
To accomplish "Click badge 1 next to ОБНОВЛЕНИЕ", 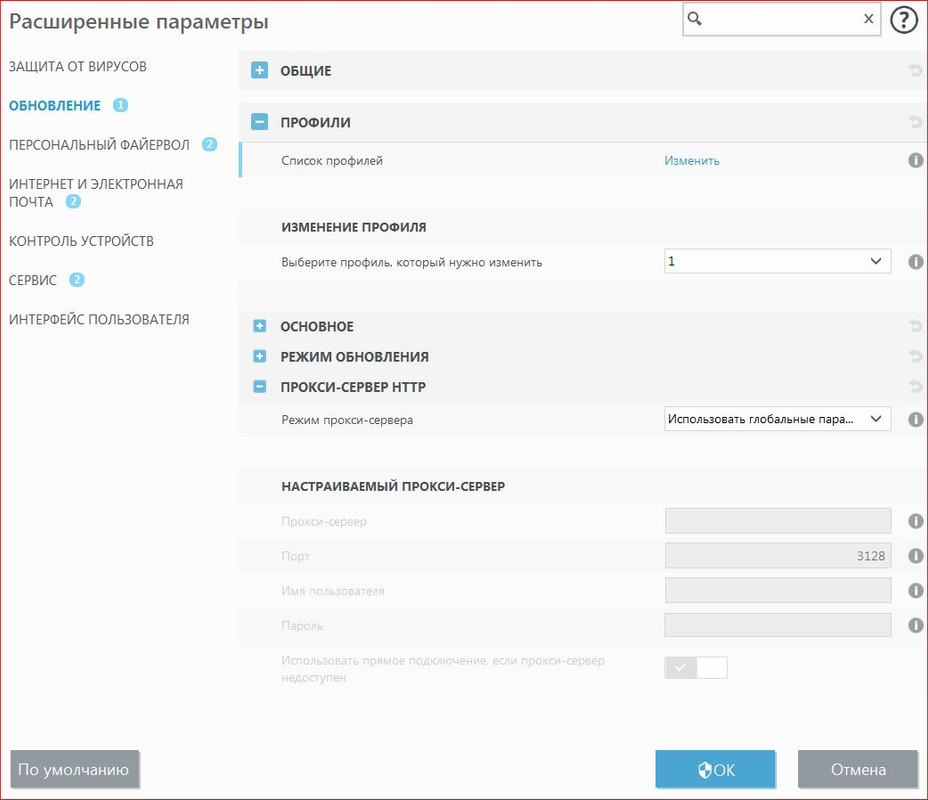I will [120, 105].
